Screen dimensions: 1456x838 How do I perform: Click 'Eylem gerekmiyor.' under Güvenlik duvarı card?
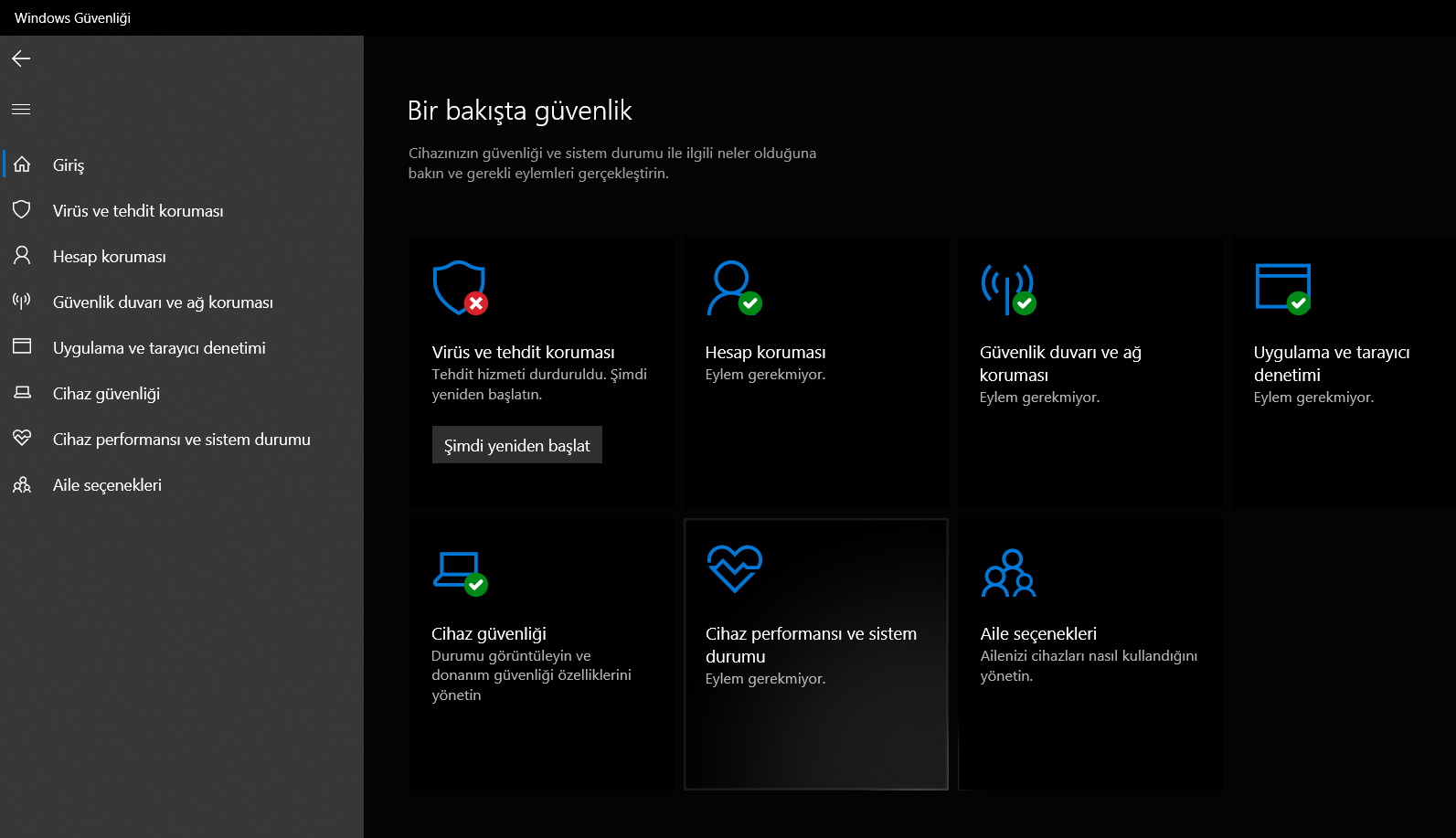pyautogui.click(x=1039, y=398)
